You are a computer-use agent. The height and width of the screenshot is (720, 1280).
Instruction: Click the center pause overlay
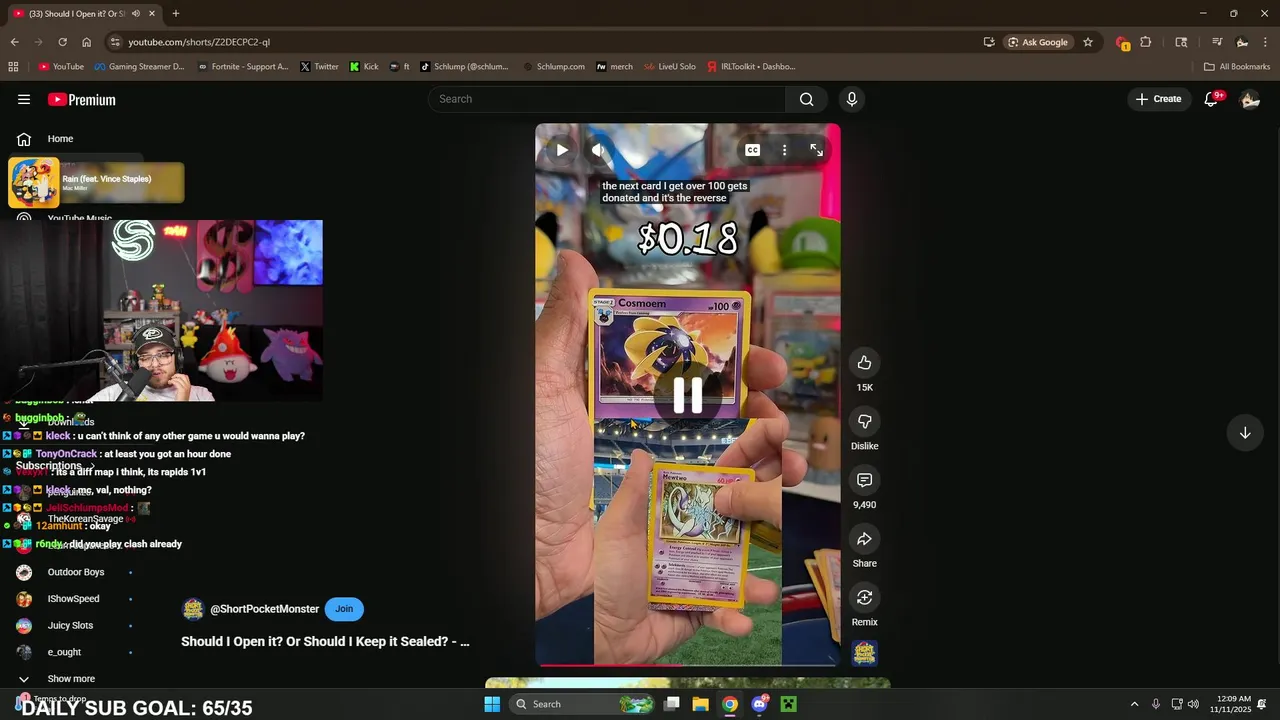tap(688, 396)
